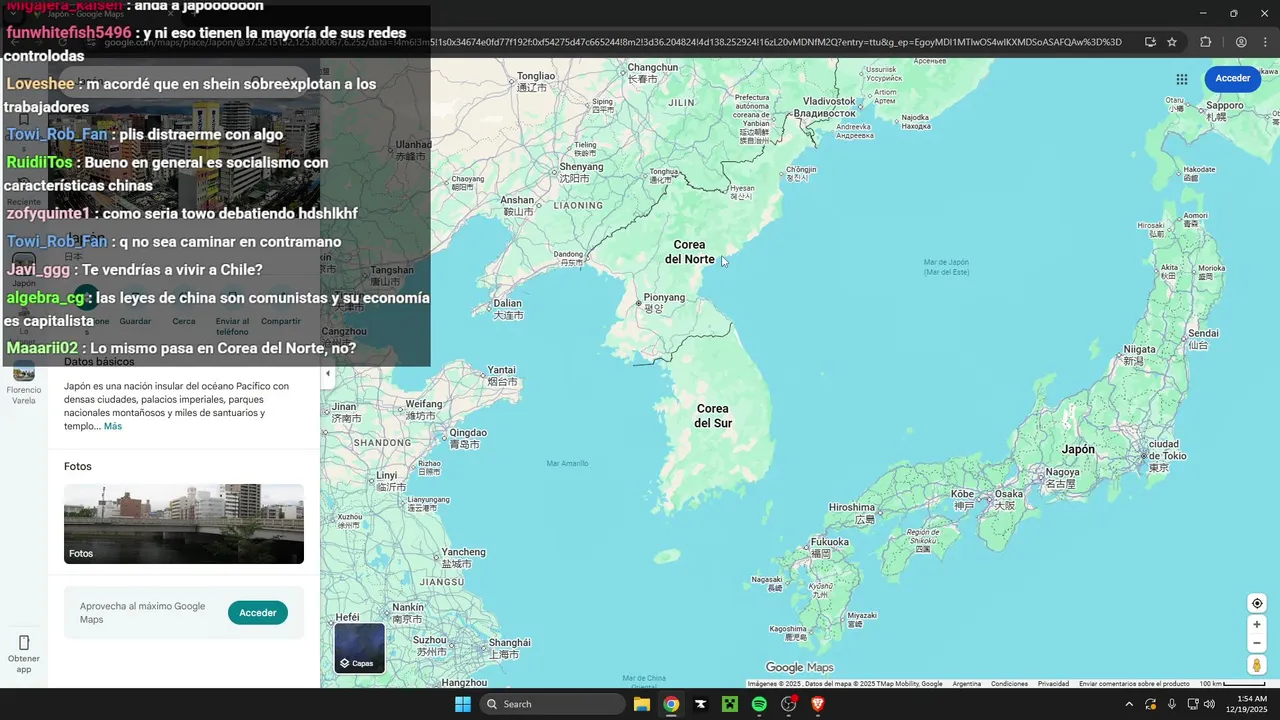Open the browser profile avatar

[x=1241, y=42]
